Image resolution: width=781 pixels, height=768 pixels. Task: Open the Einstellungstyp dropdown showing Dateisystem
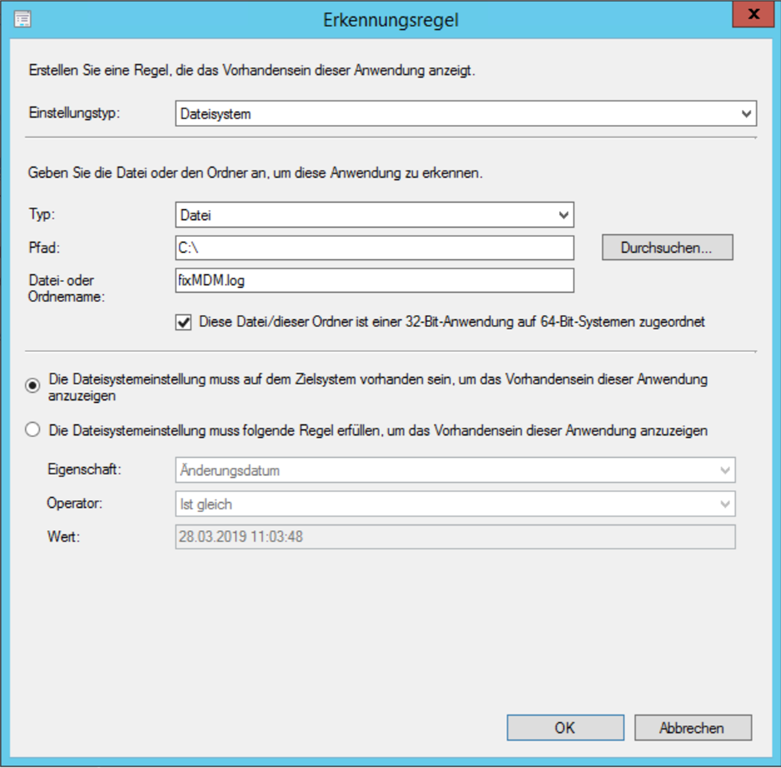pyautogui.click(x=465, y=114)
